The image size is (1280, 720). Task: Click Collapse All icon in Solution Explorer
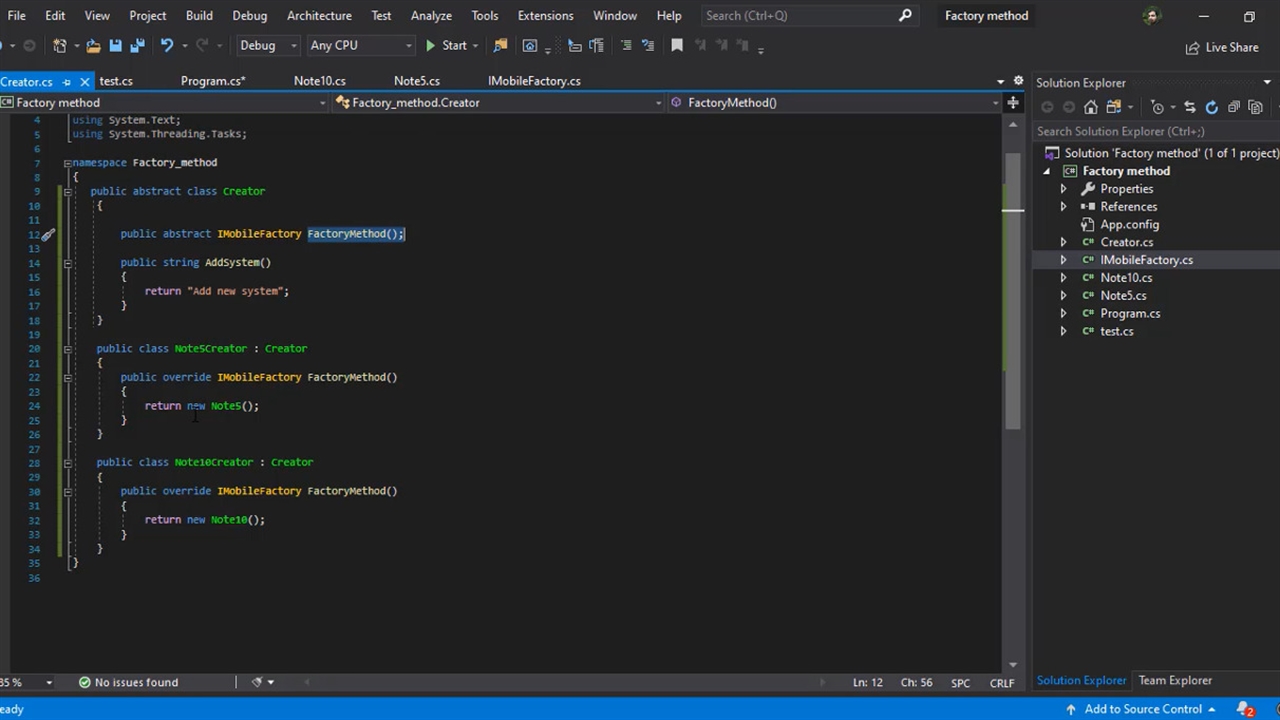[x=1233, y=107]
